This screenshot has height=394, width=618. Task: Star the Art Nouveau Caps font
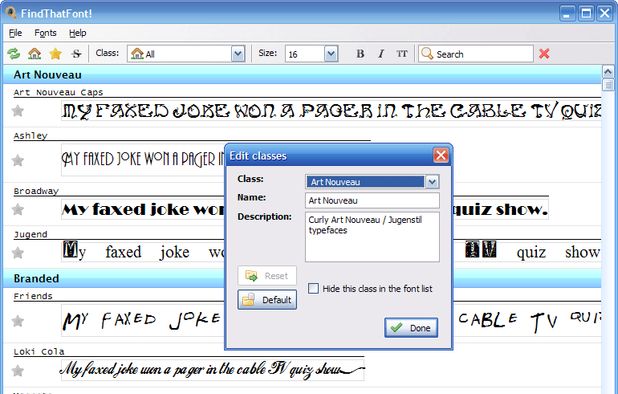17,111
